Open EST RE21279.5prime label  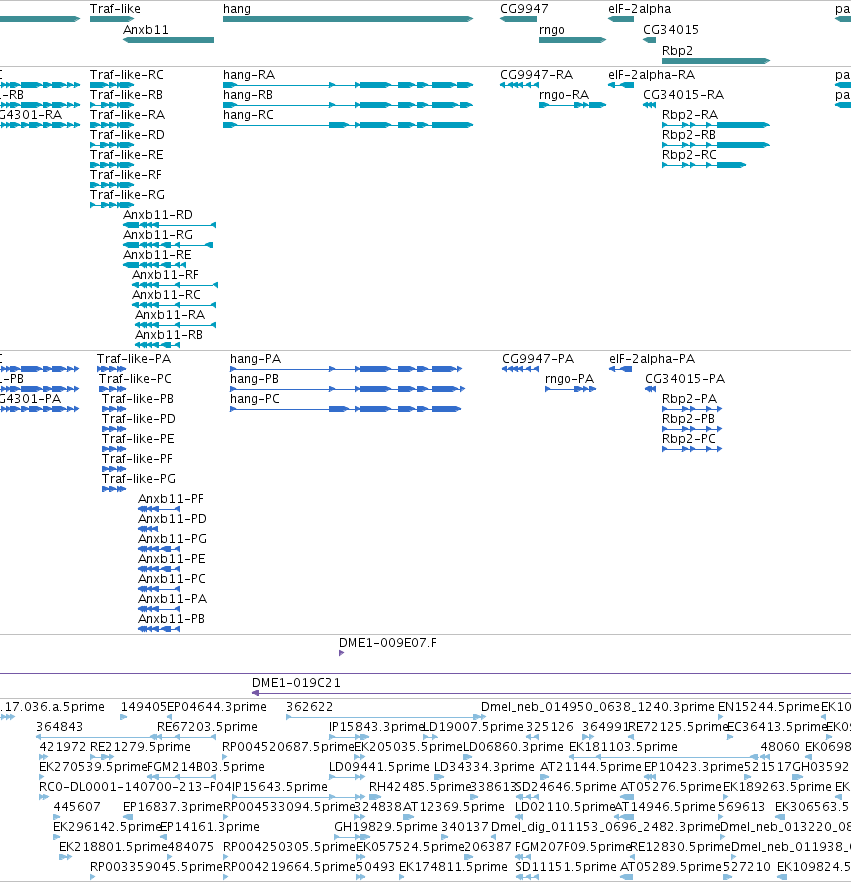pos(141,747)
